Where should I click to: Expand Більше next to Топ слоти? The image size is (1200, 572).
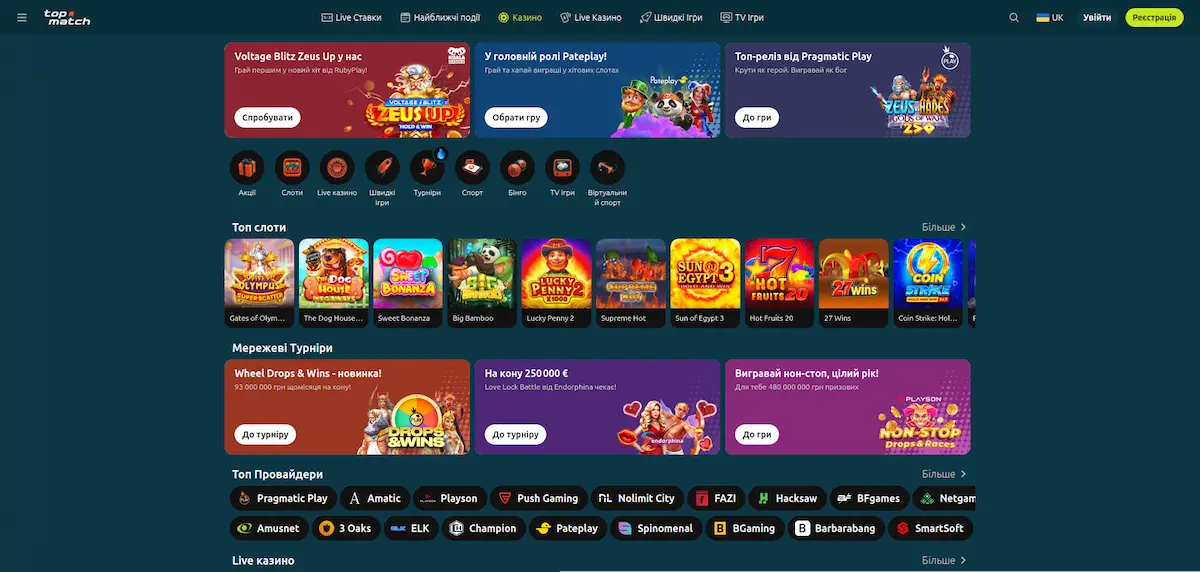coord(944,227)
